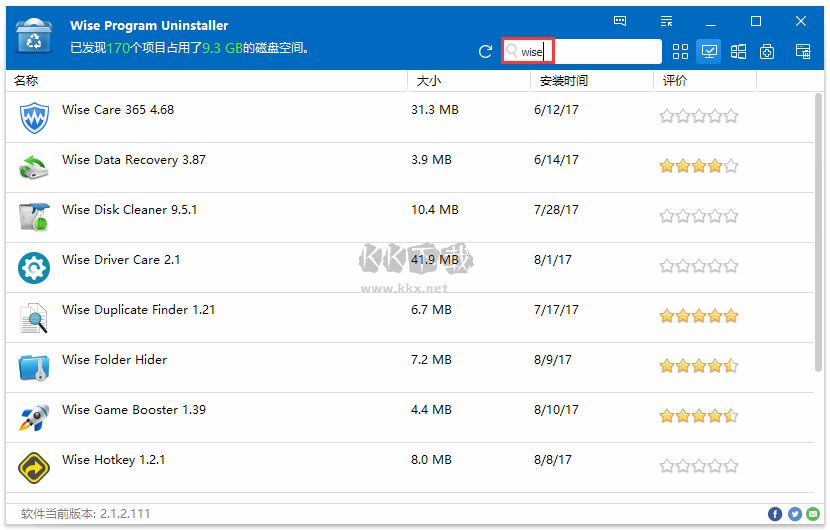Click version text 软件当前版本: 2.1.2.111
This screenshot has width=830, height=530.
coord(86,514)
